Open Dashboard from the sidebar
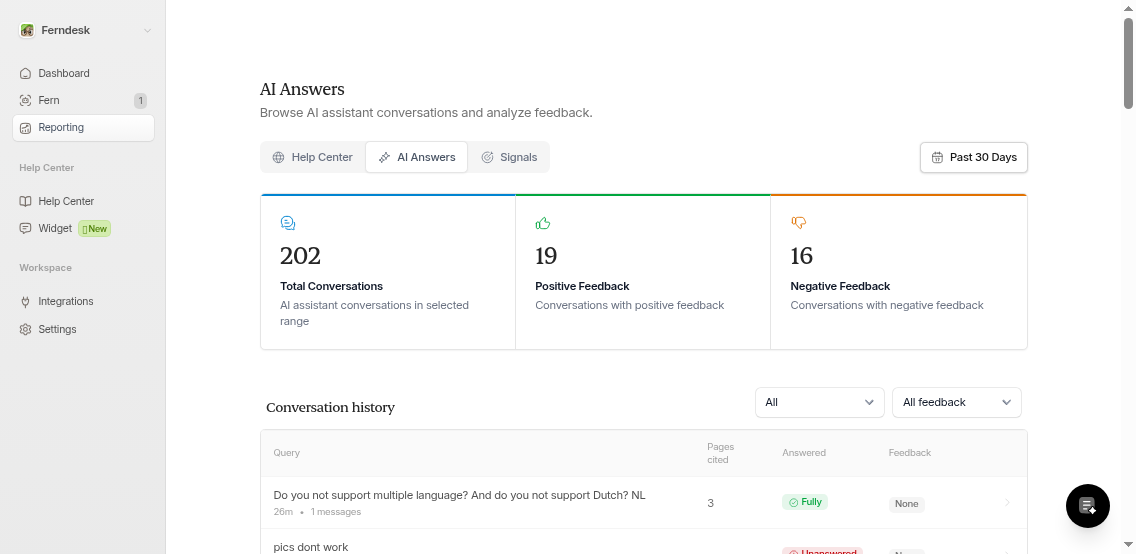 (x=83, y=73)
